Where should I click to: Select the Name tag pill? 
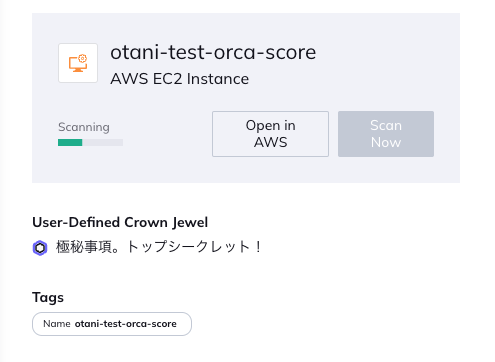[112, 324]
